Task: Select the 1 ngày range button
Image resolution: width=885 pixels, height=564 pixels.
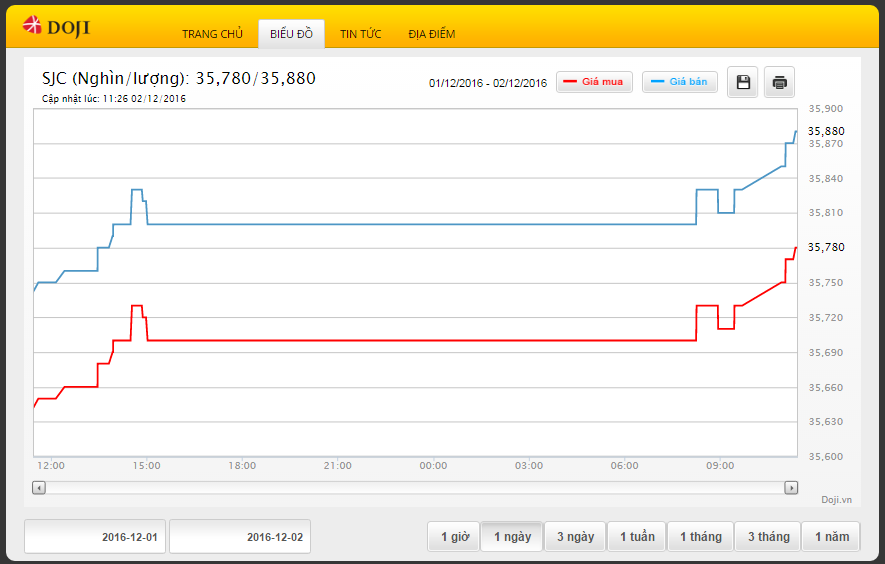Action: click(x=511, y=536)
